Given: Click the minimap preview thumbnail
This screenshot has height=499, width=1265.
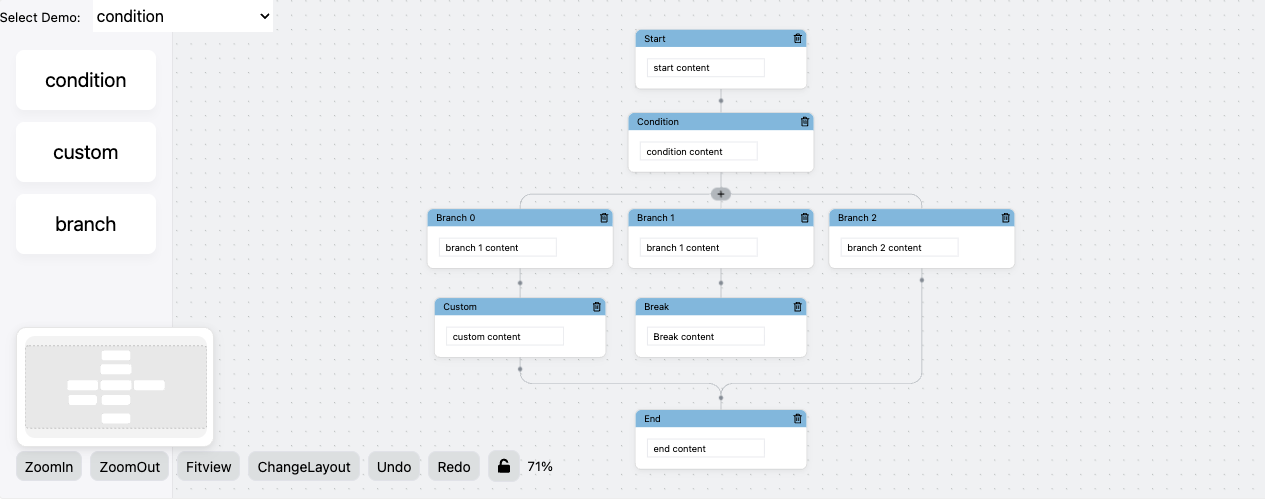Looking at the screenshot, I should pos(115,386).
